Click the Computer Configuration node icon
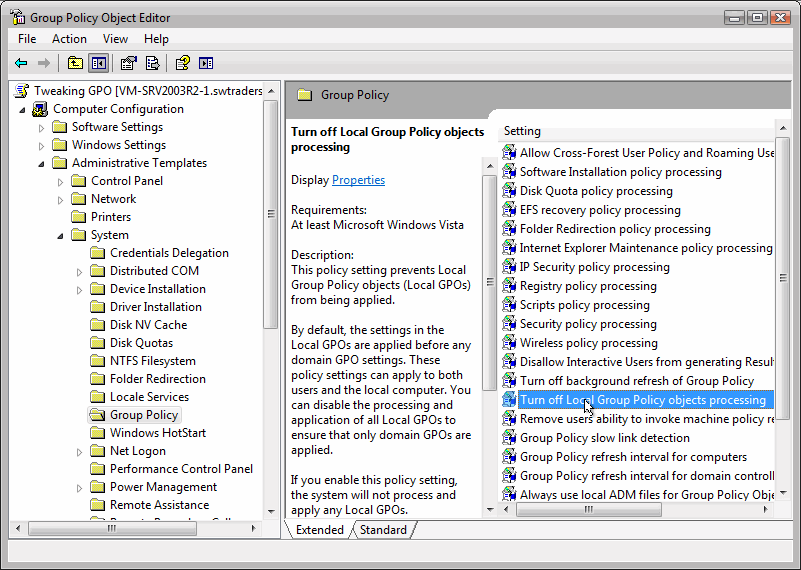 [40, 109]
